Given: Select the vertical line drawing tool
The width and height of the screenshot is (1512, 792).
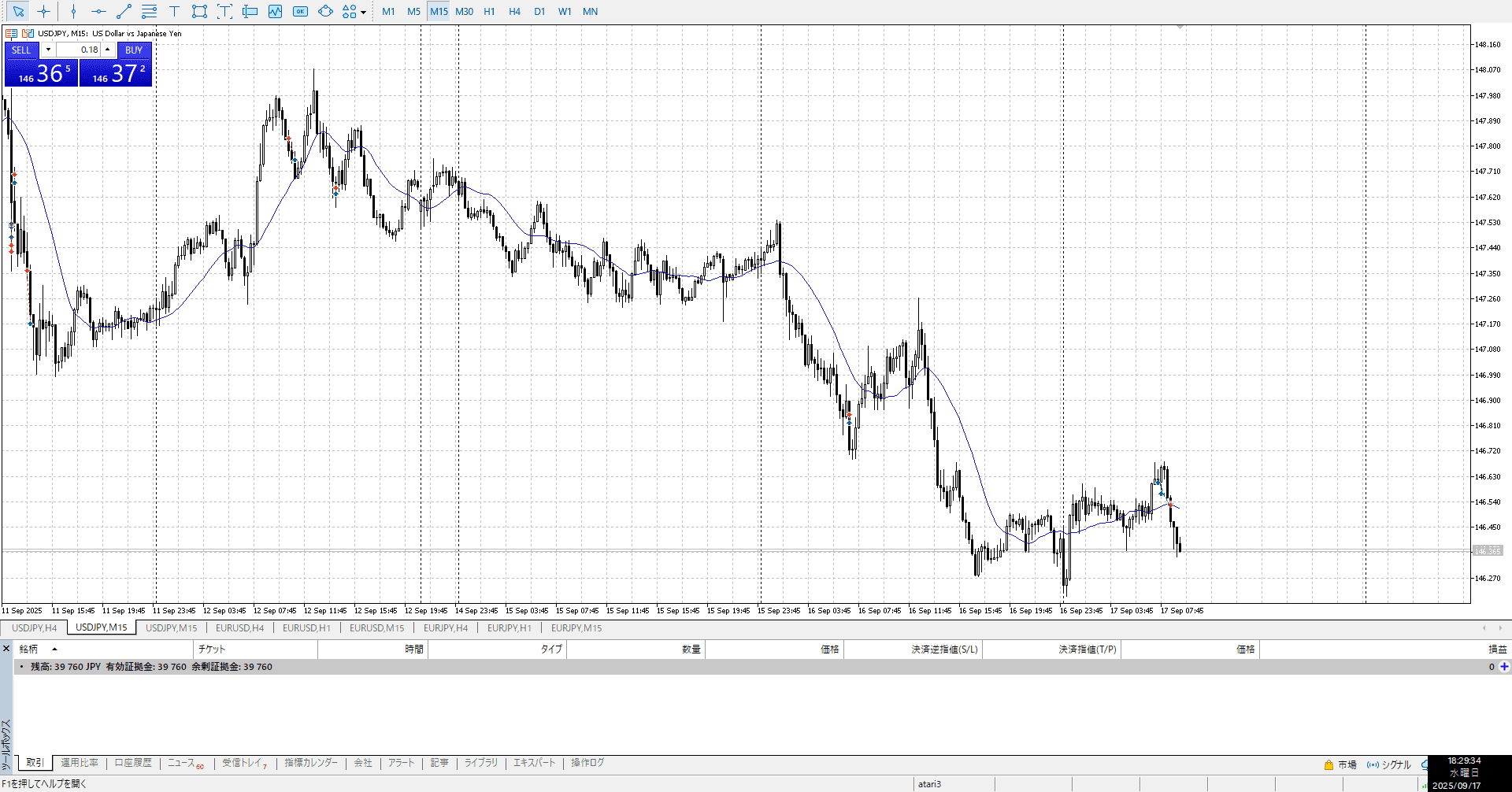Looking at the screenshot, I should pos(73,12).
